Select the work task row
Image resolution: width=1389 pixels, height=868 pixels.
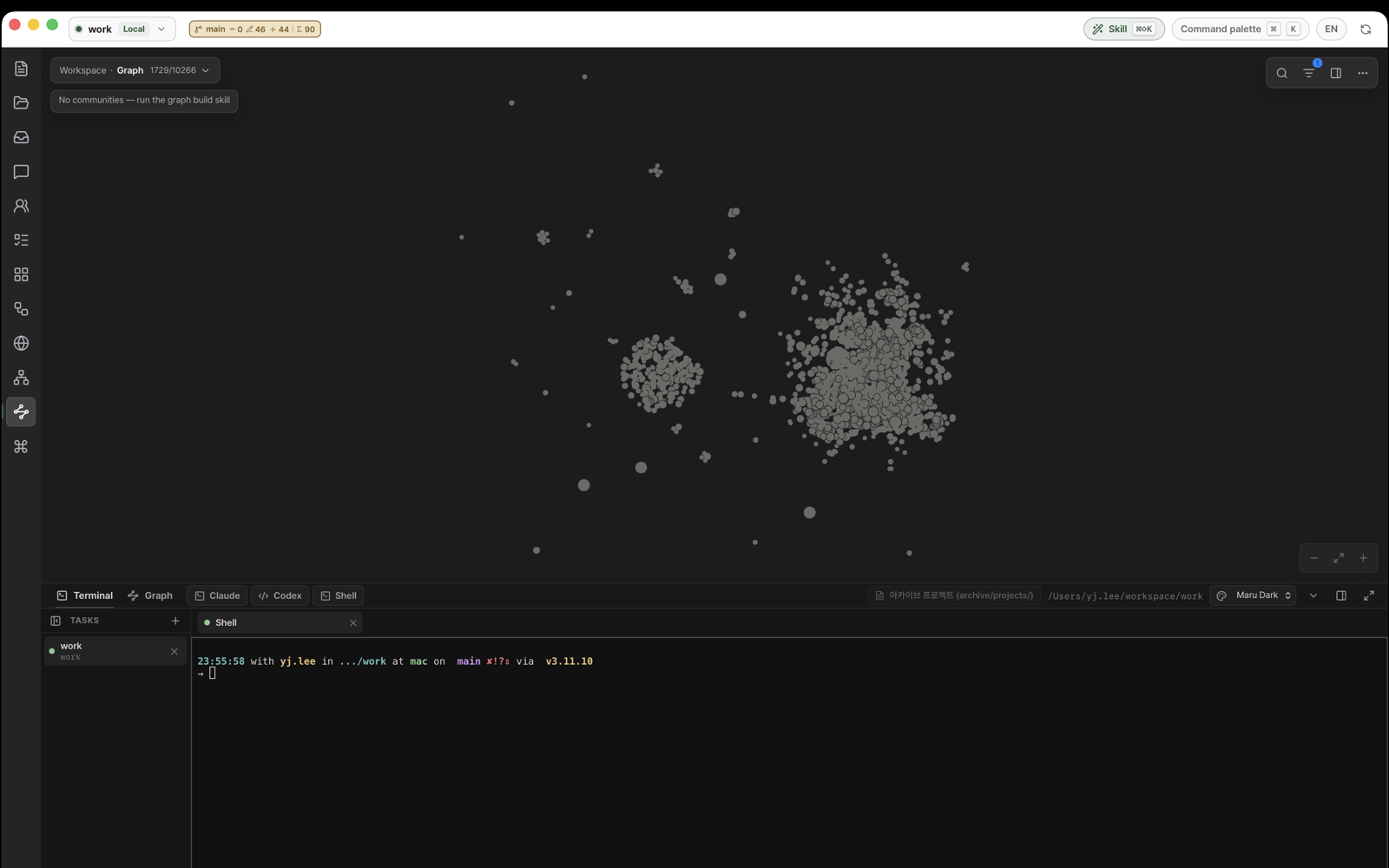tap(115, 651)
